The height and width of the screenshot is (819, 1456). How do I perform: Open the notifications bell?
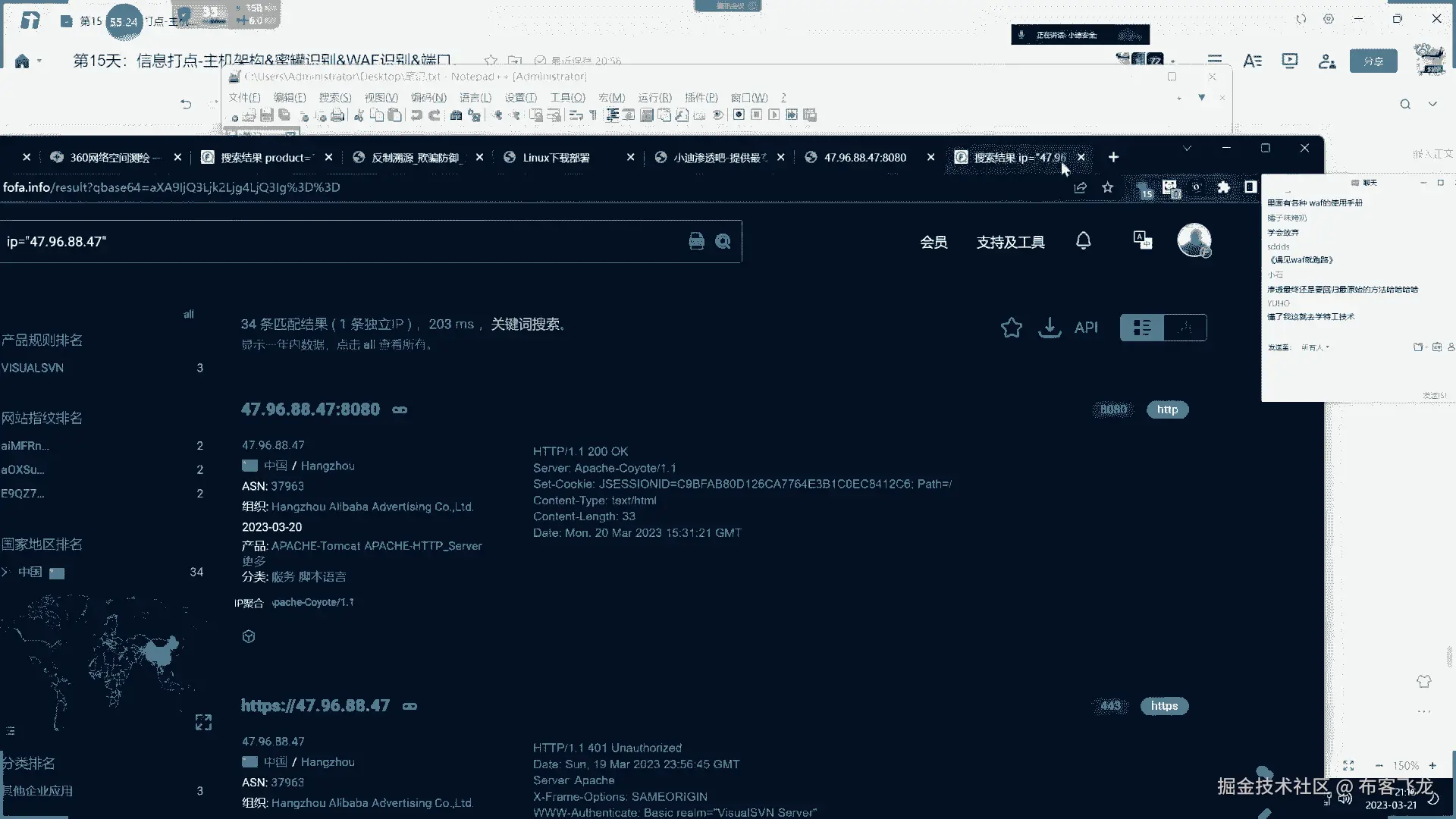point(1083,241)
